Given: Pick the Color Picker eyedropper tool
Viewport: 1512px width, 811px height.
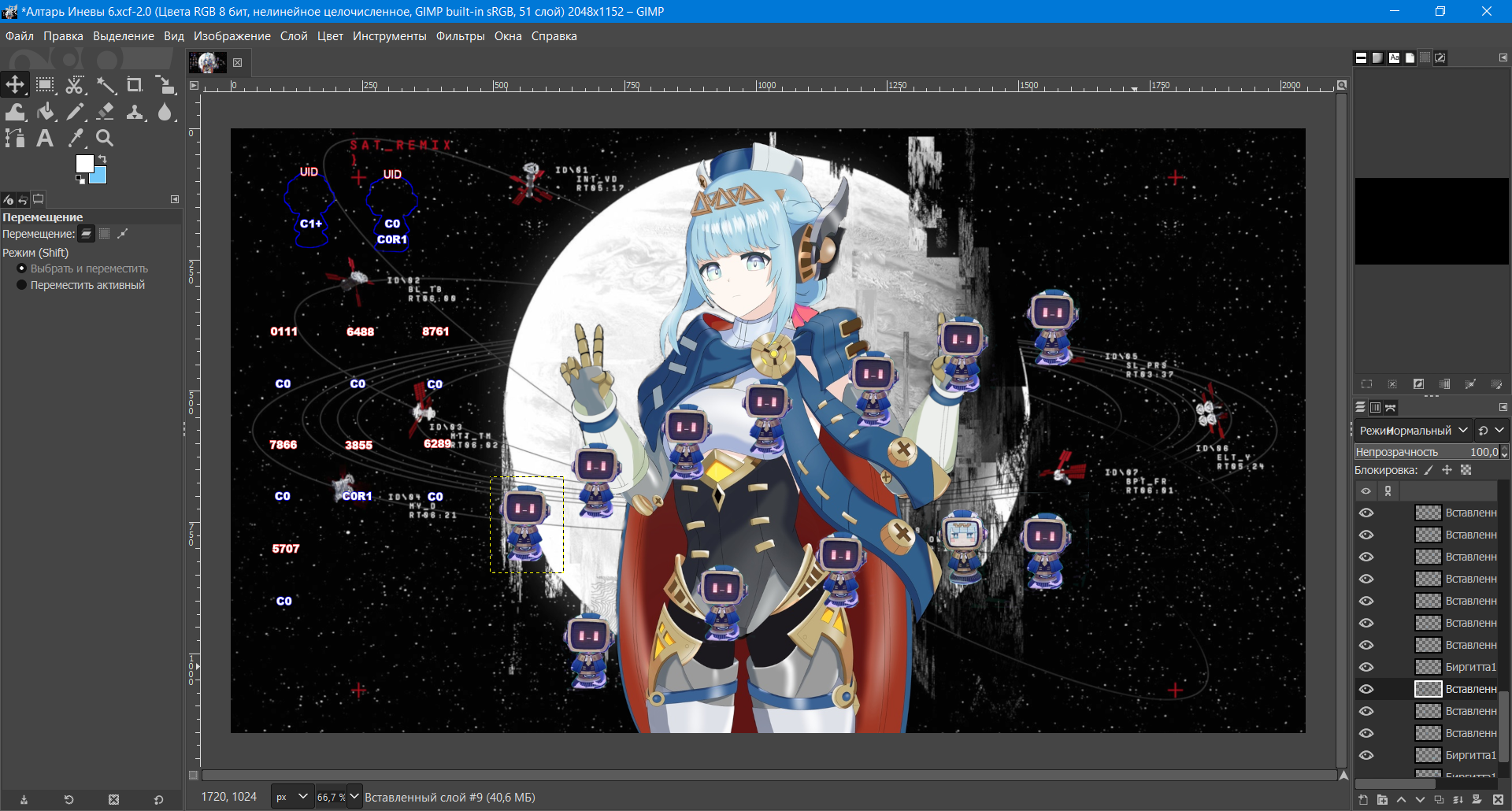Looking at the screenshot, I should click(x=75, y=139).
